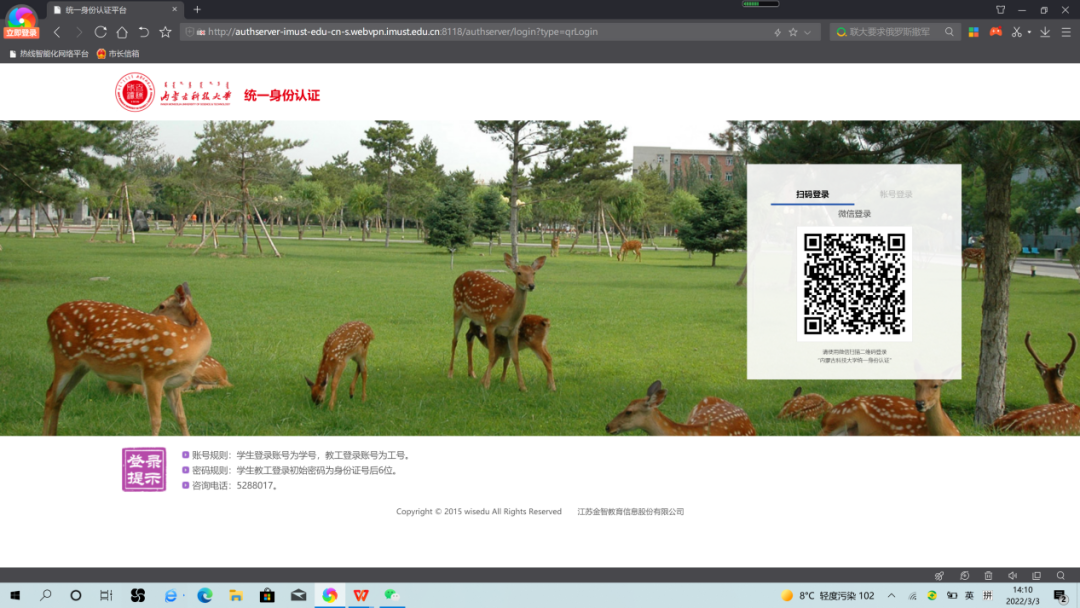Viewport: 1080px width, 608px height.
Task: Expand the address bar dropdown arrow
Action: [x=807, y=32]
